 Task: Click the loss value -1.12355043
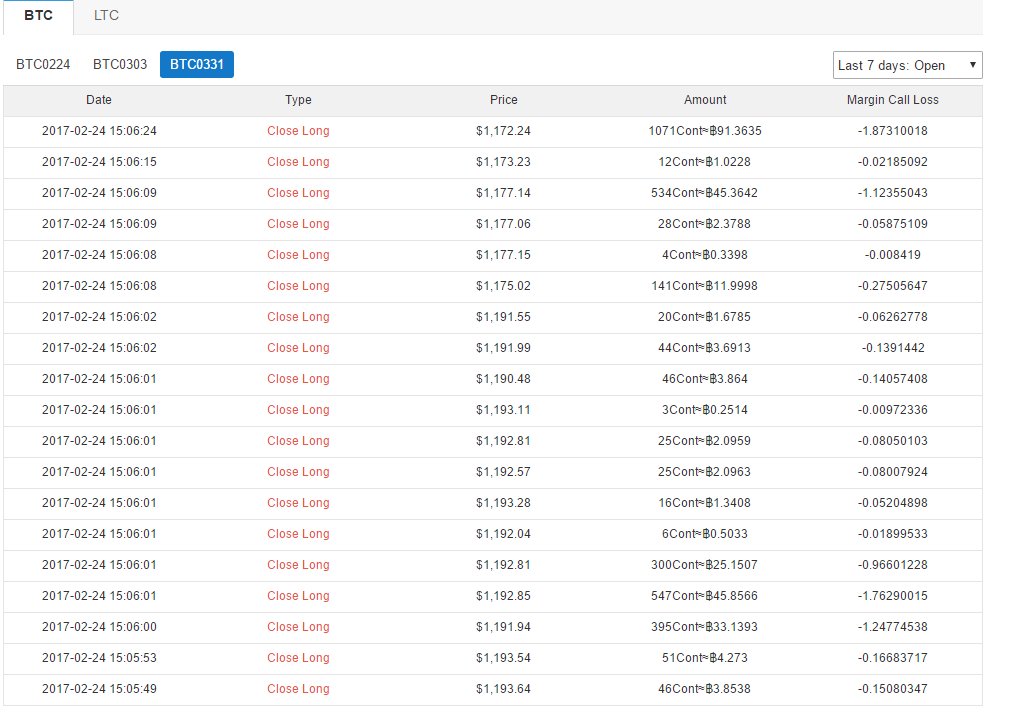pyautogui.click(x=893, y=193)
